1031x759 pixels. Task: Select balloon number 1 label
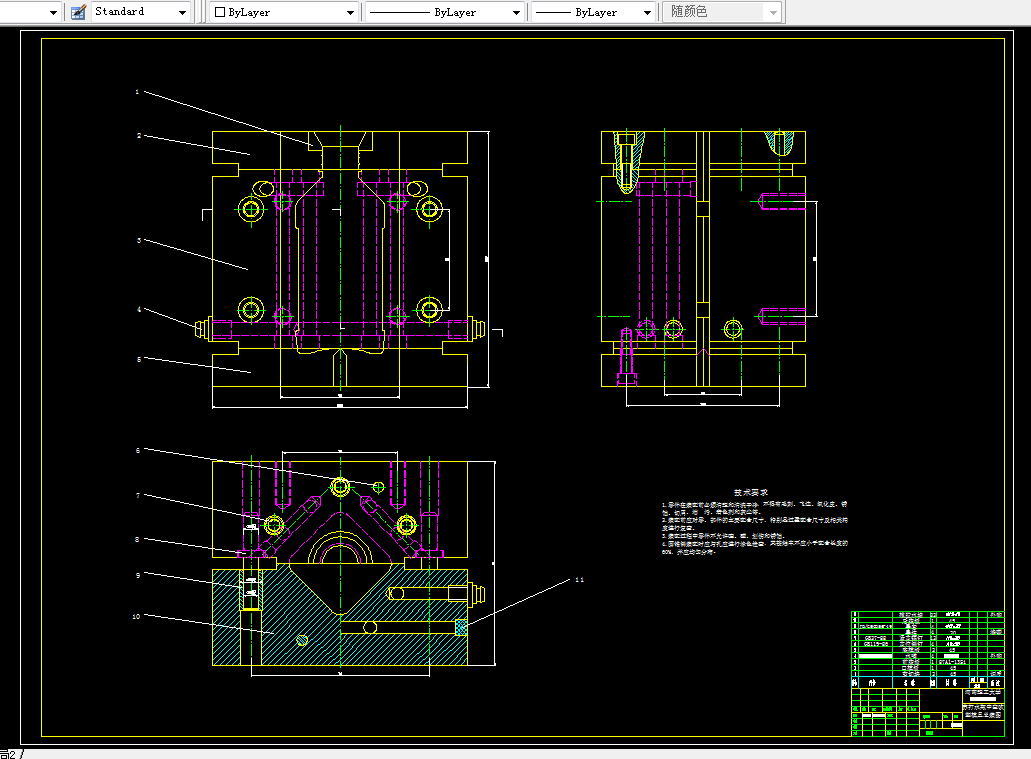137,91
